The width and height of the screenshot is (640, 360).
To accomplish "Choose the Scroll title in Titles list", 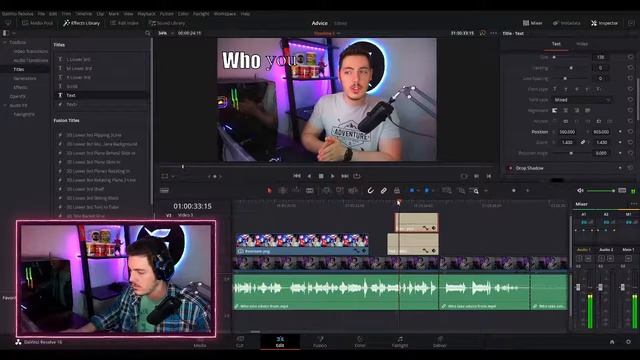I will [72, 86].
